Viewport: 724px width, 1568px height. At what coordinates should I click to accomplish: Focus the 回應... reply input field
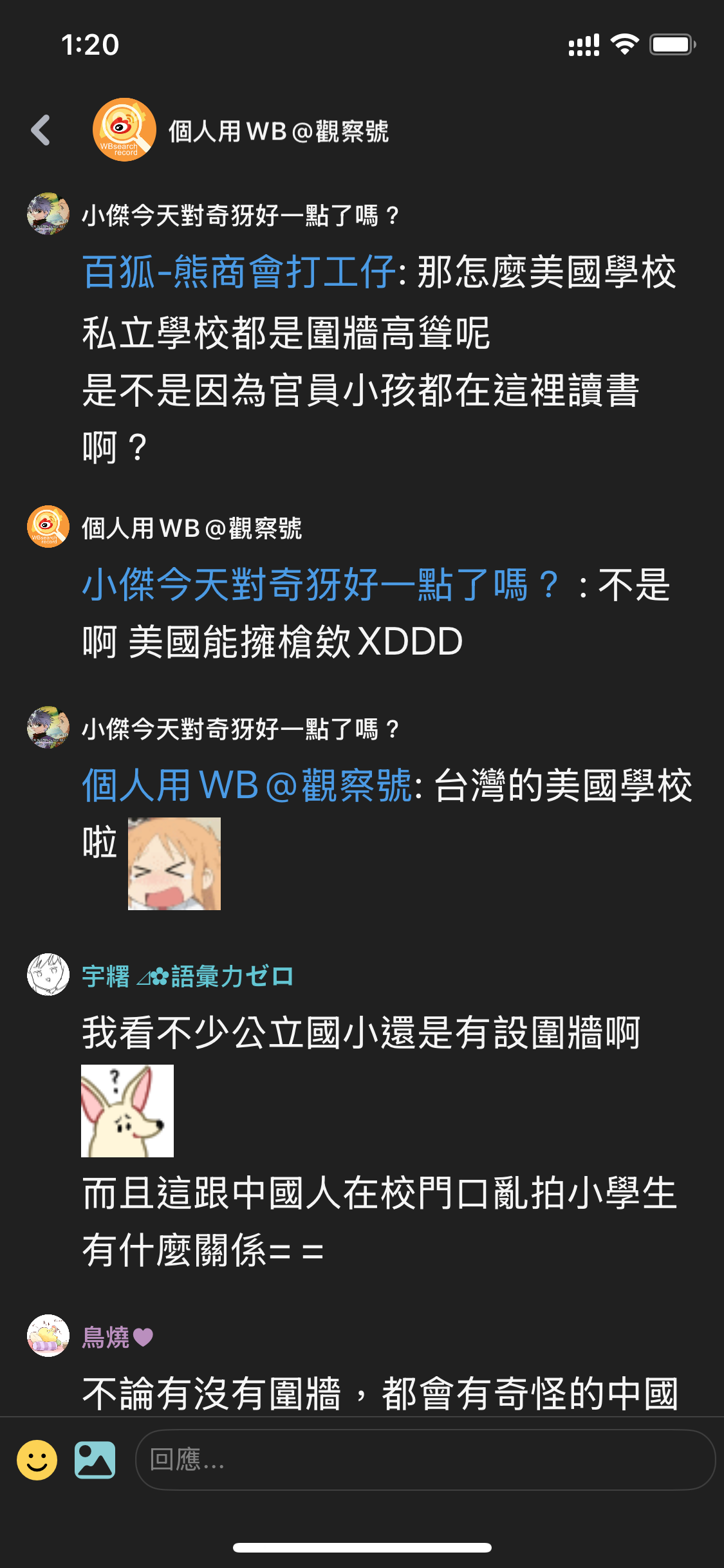coord(425,1460)
